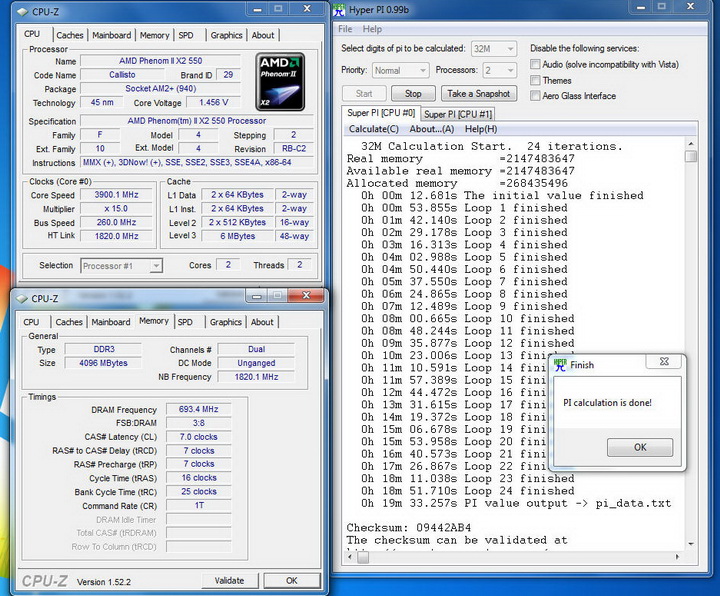Click the Finish dialog's pi icon
The image size is (720, 596).
(560, 365)
